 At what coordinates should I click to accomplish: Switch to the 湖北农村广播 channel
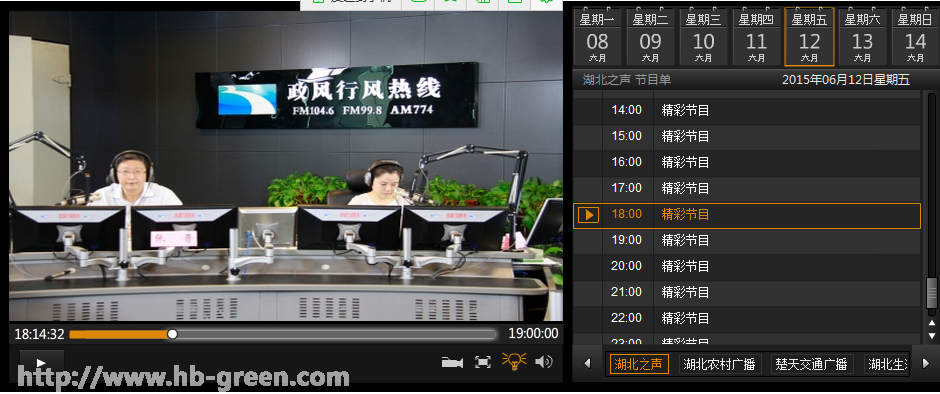coord(720,364)
